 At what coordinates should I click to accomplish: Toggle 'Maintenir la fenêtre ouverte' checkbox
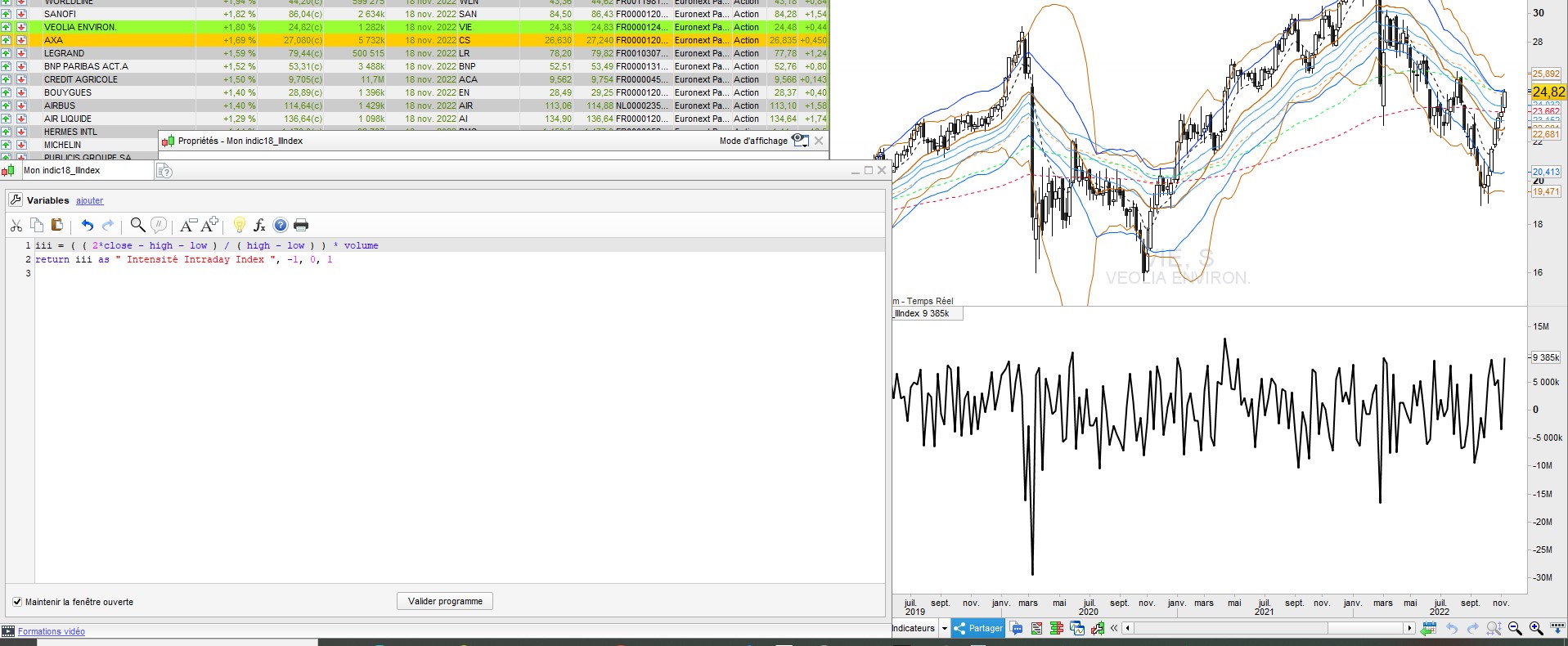pos(17,602)
